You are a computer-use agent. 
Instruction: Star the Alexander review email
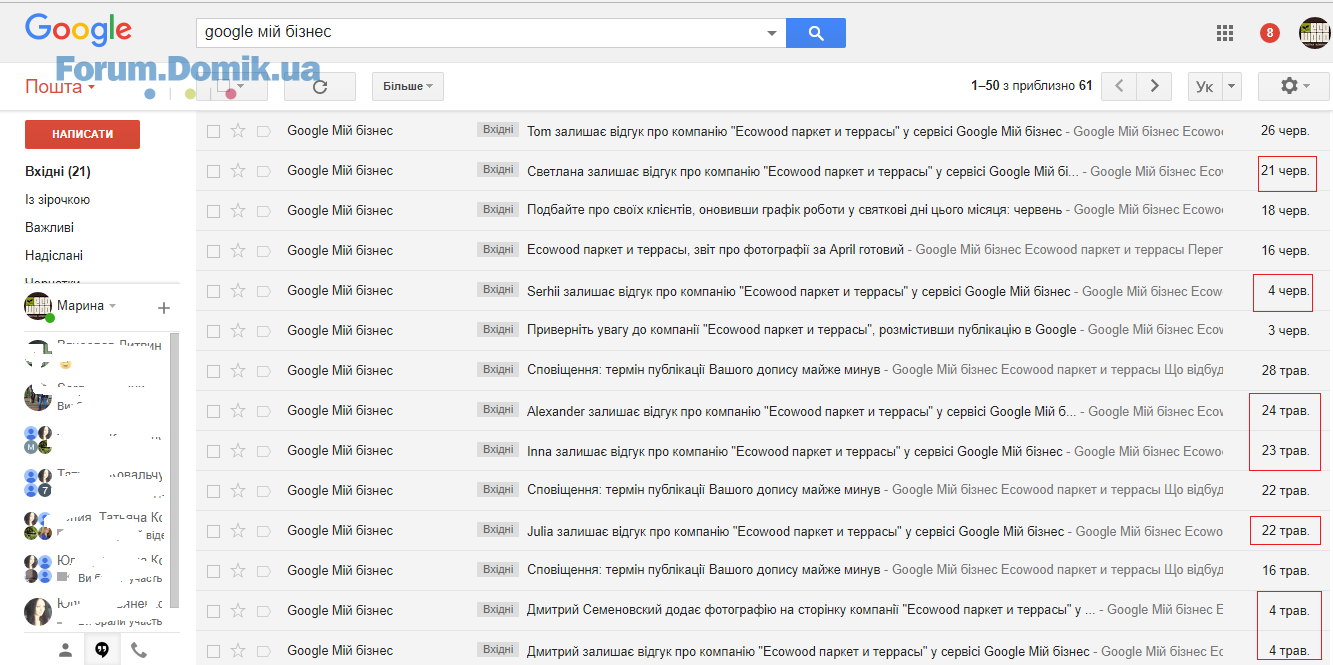click(238, 411)
